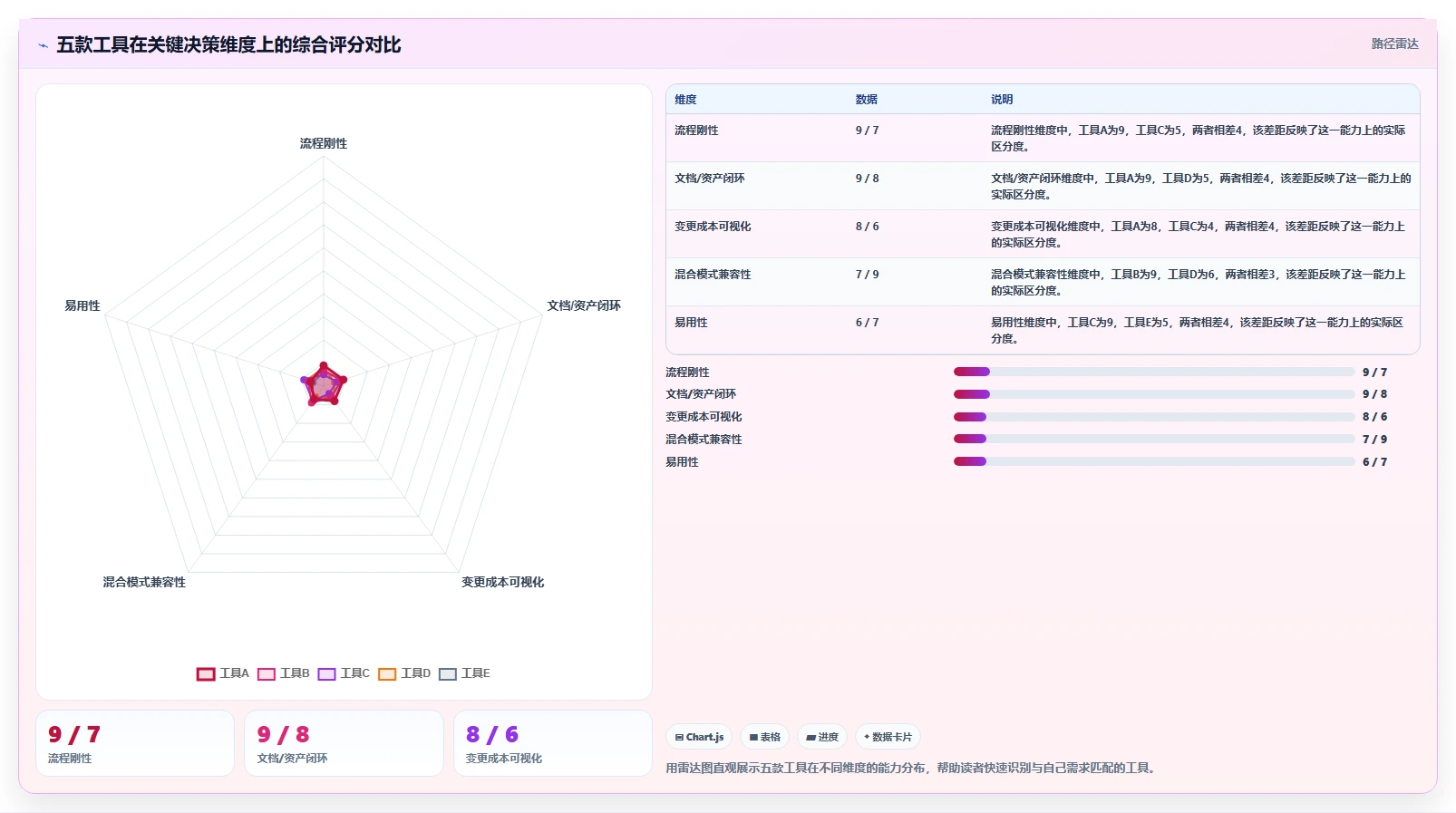The image size is (1456, 813).
Task: Click the 路径雷达 label in header
Action: [1394, 44]
